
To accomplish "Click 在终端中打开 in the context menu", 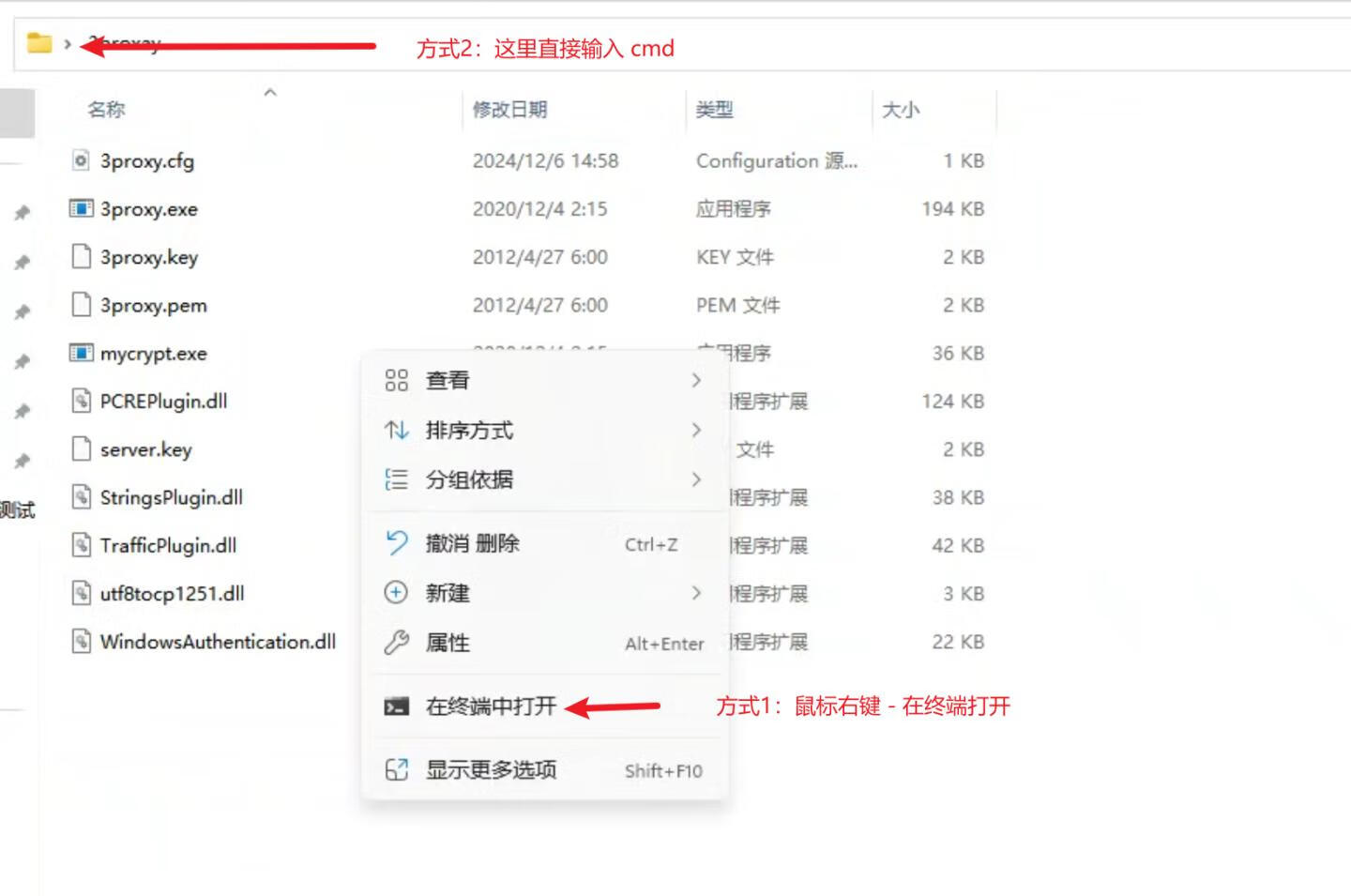I will pyautogui.click(x=544, y=706).
